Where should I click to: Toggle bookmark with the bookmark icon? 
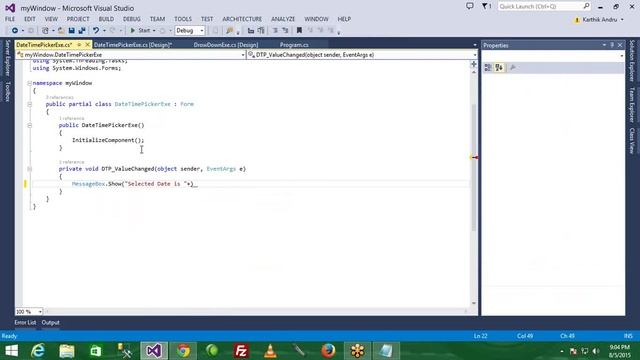pos(299,31)
